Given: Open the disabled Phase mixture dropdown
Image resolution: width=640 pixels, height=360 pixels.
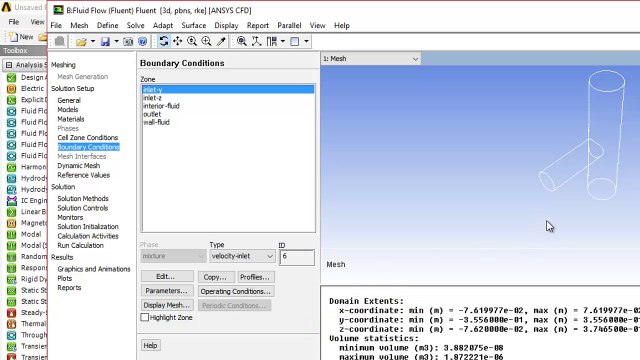Looking at the screenshot, I should (173, 256).
